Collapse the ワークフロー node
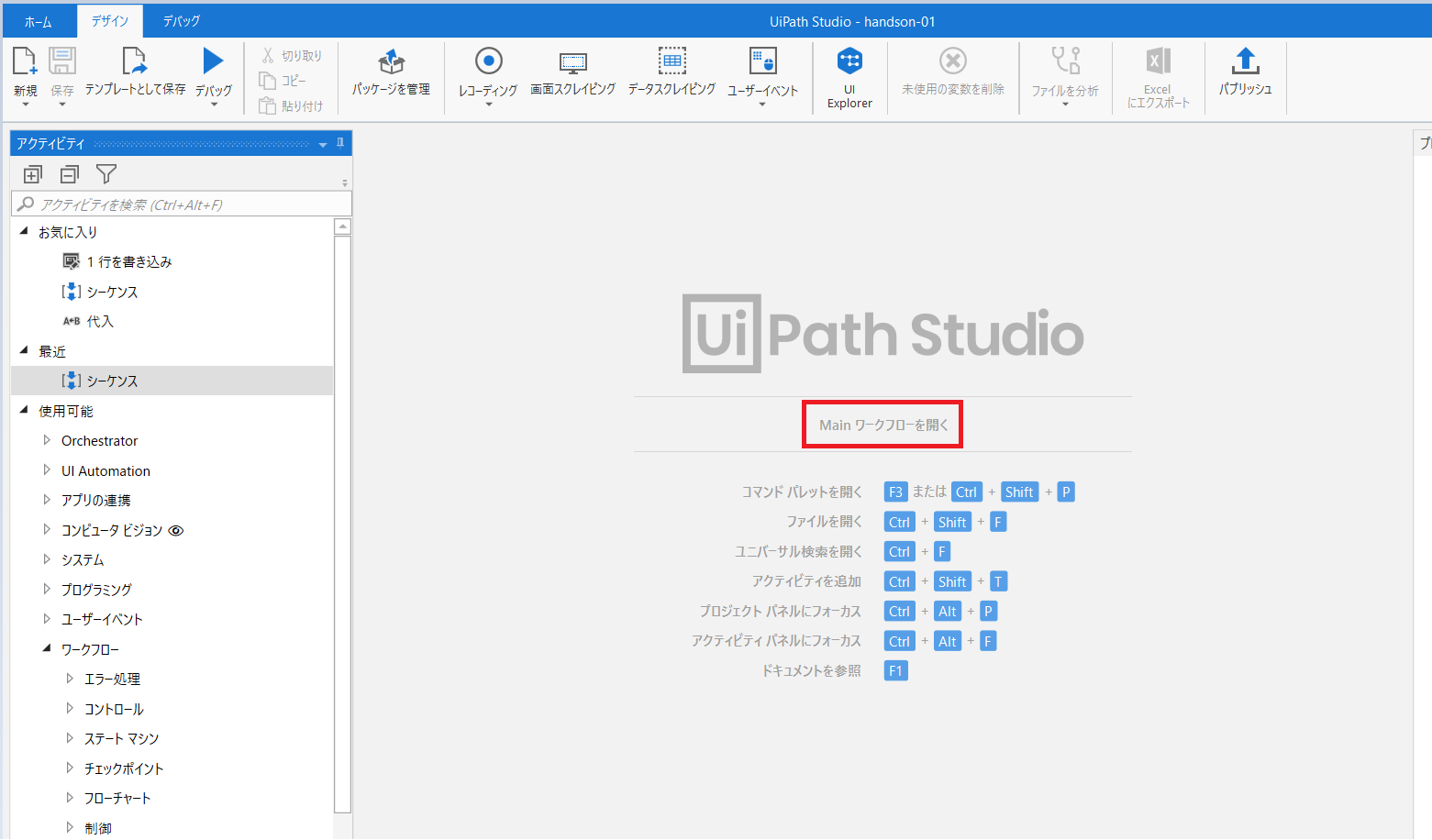This screenshot has width=1432, height=840. 47,648
